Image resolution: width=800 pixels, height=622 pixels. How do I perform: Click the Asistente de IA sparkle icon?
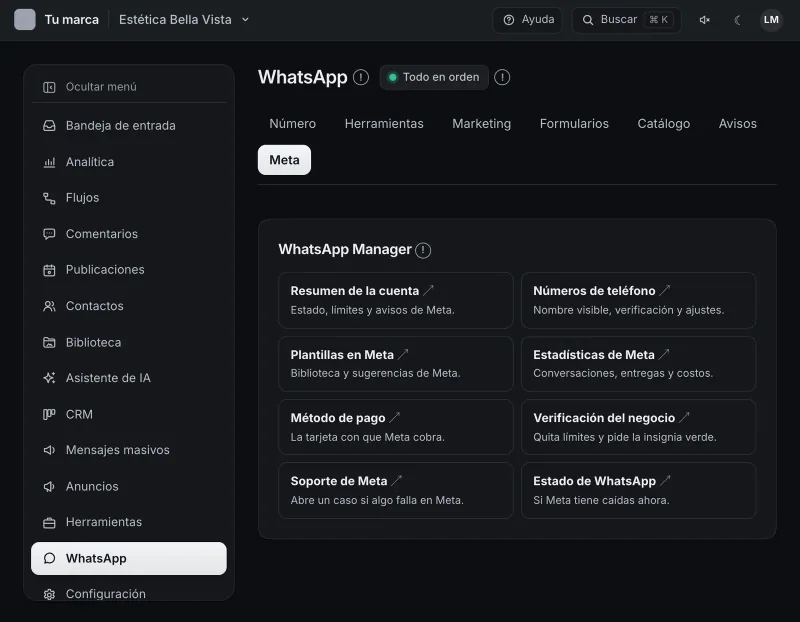coord(49,378)
